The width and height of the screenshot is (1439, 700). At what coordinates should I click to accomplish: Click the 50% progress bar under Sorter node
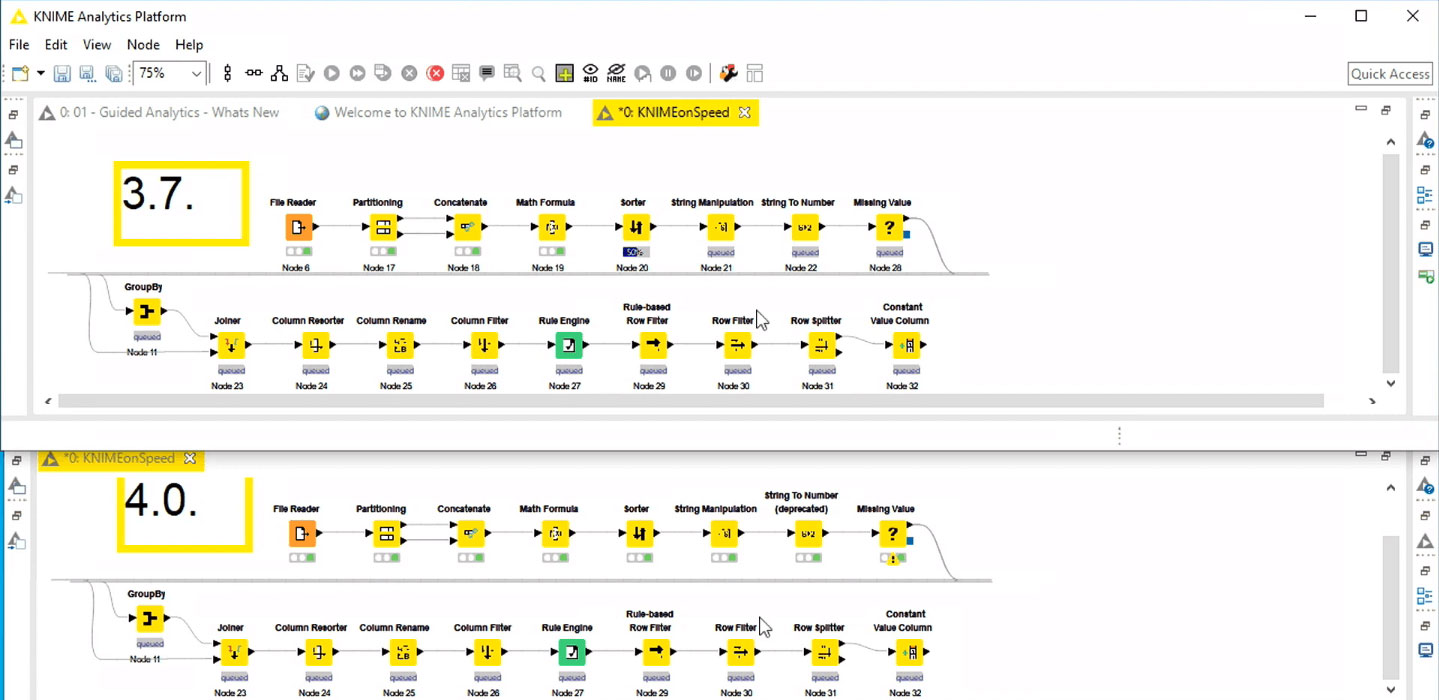pyautogui.click(x=635, y=252)
